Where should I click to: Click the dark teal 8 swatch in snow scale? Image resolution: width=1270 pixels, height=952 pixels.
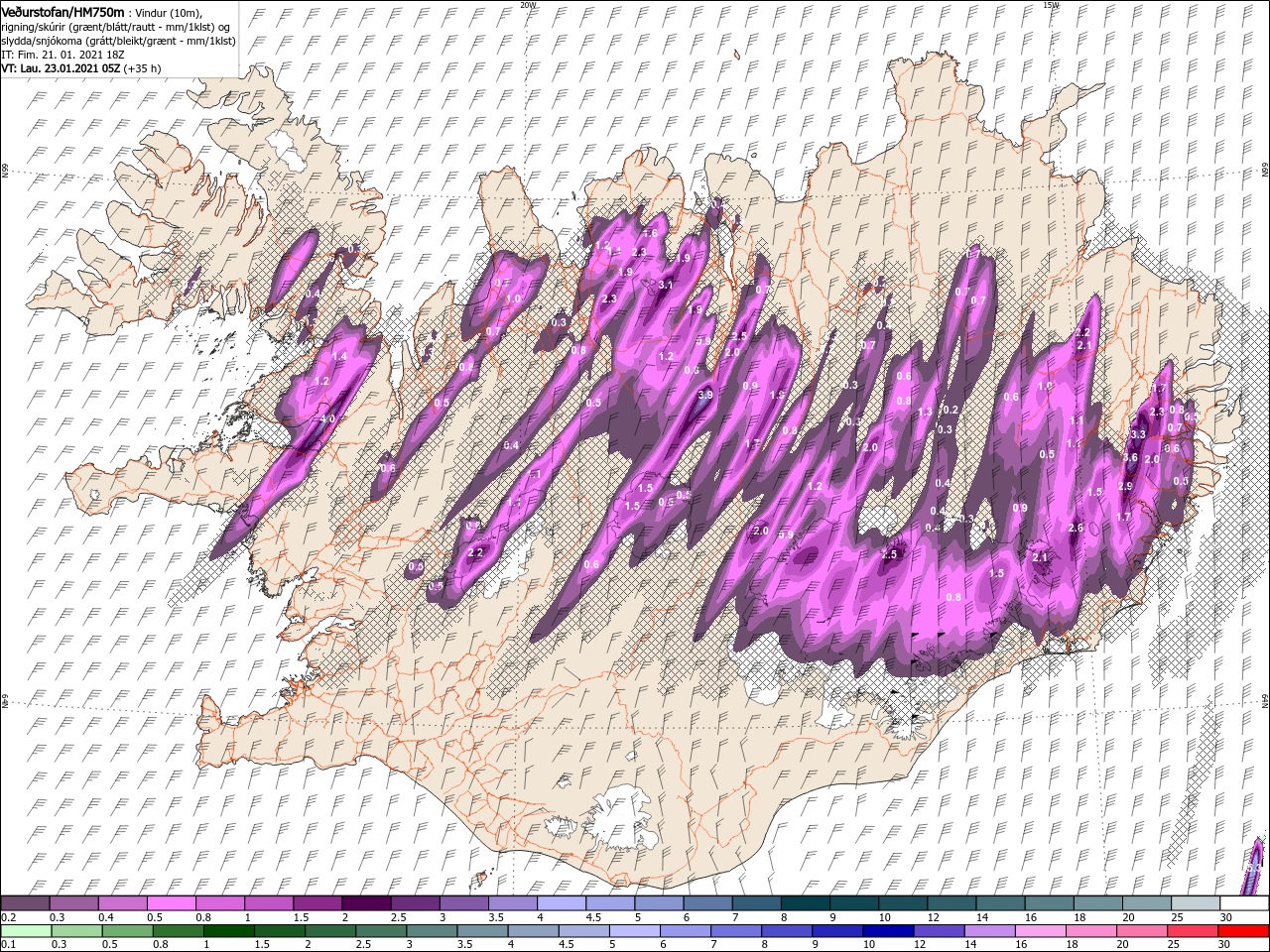point(805,903)
